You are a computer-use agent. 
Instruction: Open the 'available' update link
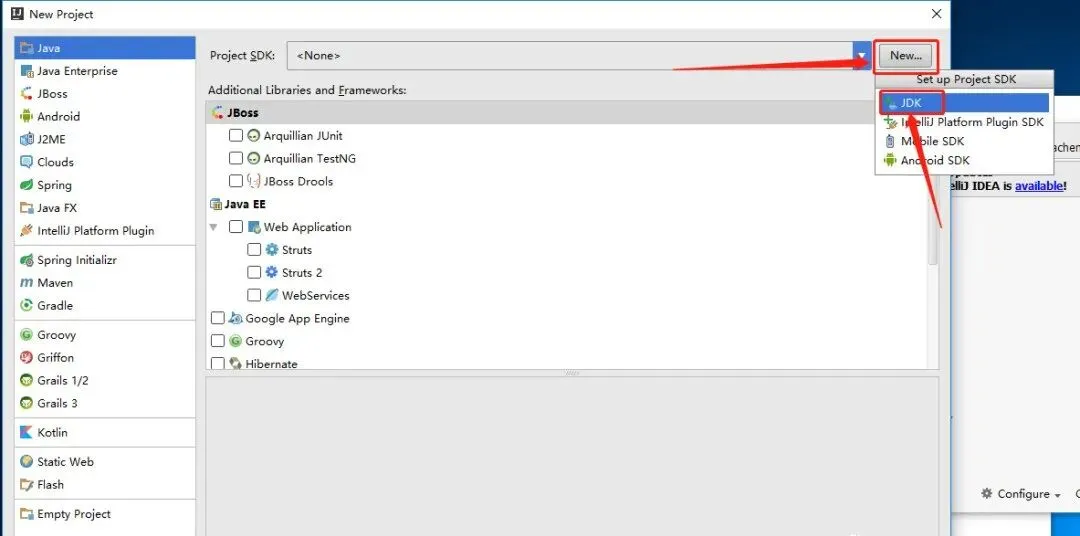(x=1039, y=186)
